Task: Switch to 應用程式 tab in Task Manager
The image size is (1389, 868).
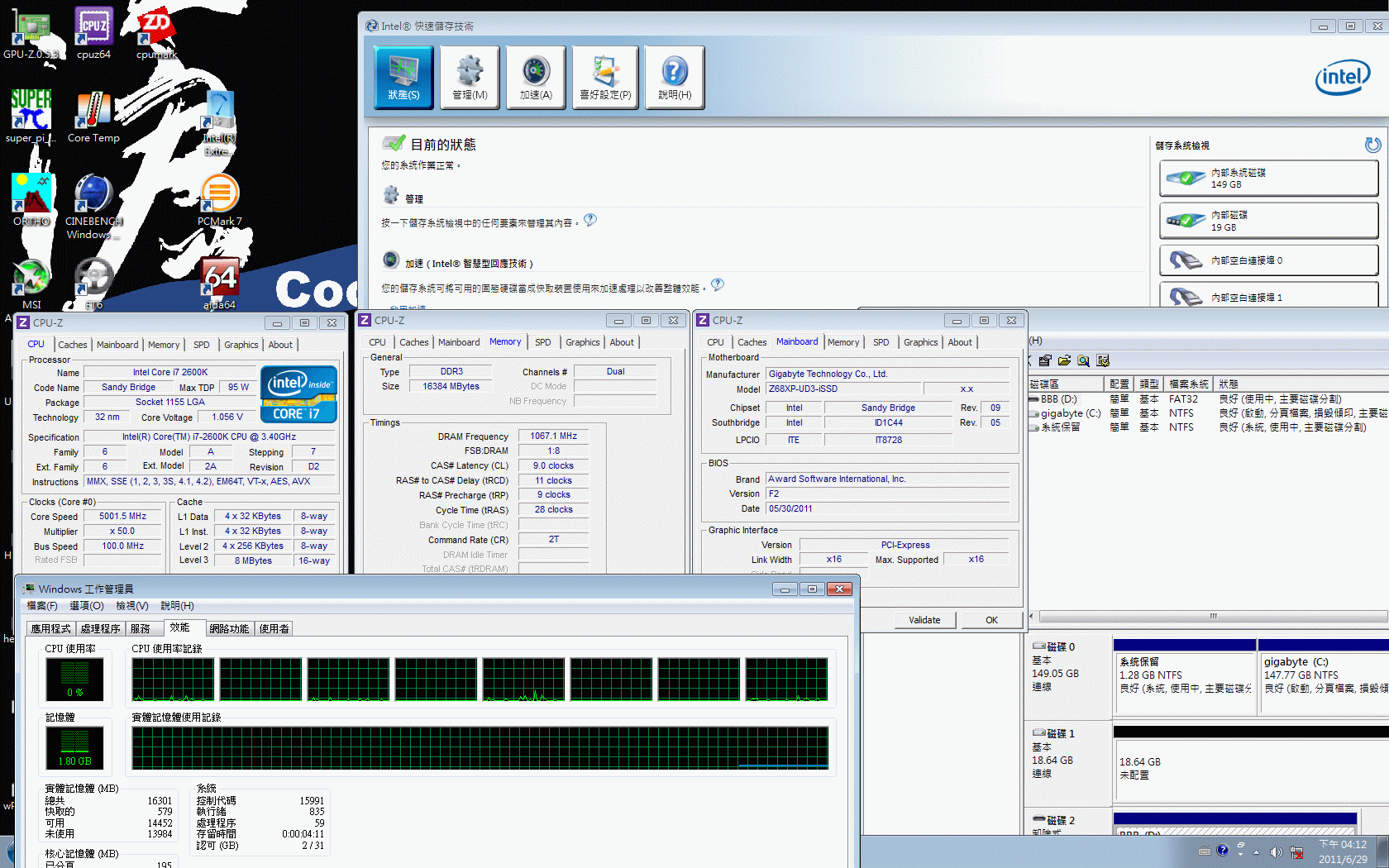Action: (x=51, y=629)
